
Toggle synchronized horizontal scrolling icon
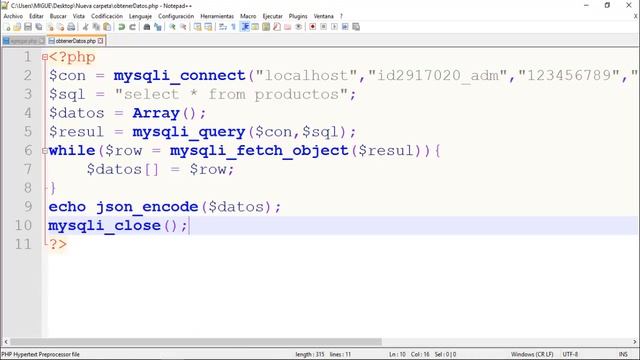(x=208, y=27)
